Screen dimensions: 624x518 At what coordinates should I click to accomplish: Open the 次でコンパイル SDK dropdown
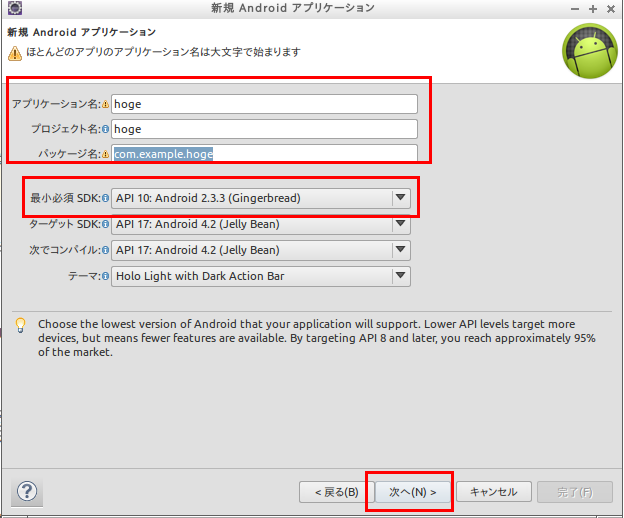coord(261,250)
